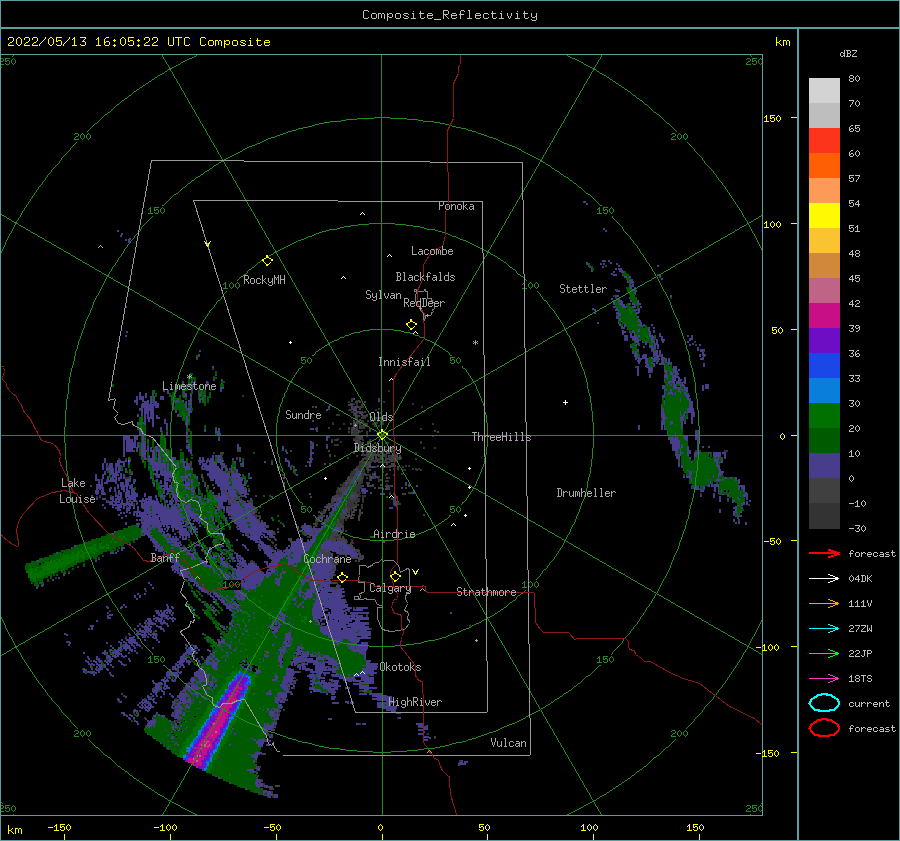Click the Drumheller city label
The image size is (900, 841).
coord(586,493)
